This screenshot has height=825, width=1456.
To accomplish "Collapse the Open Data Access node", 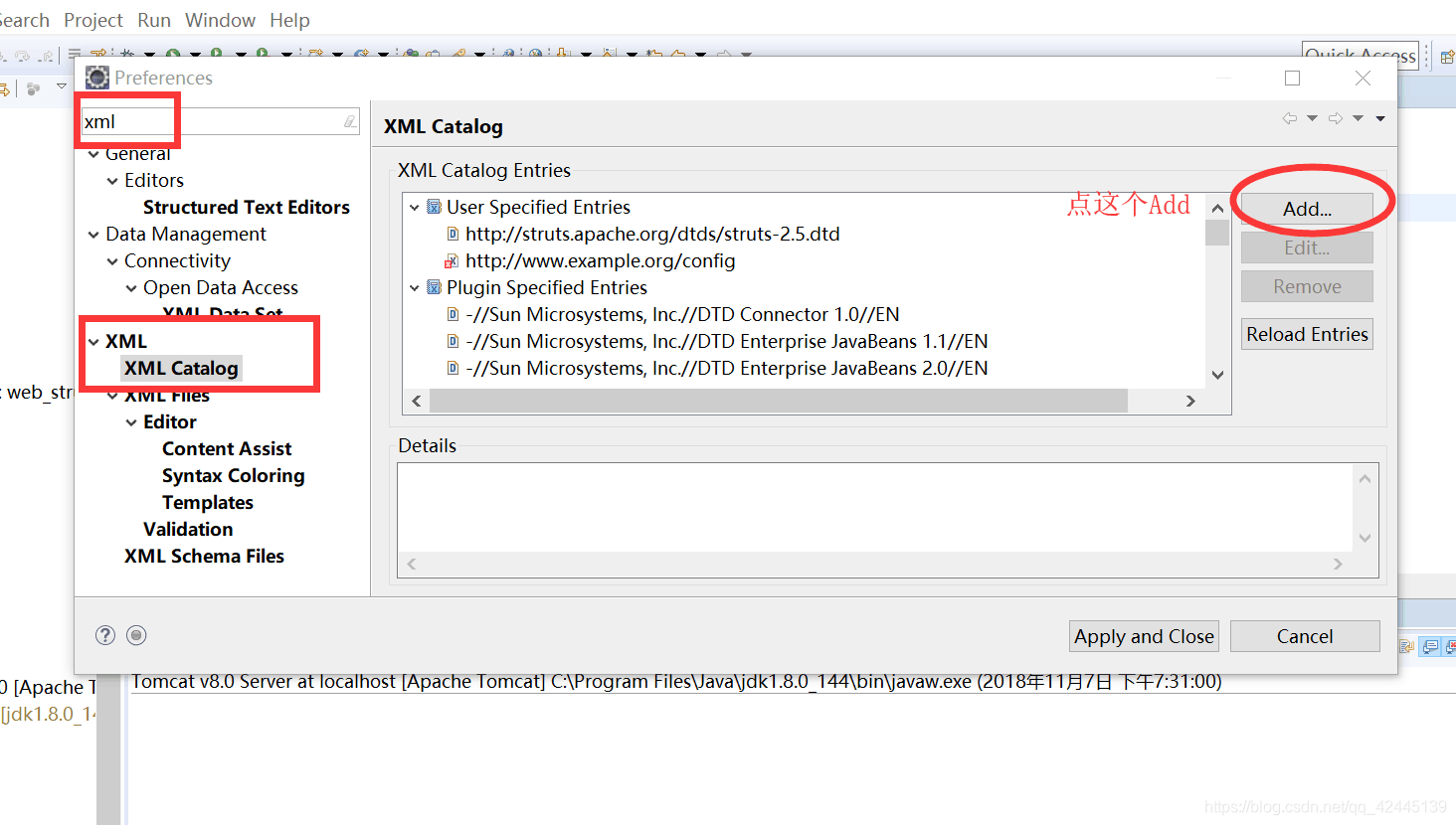I will (131, 288).
